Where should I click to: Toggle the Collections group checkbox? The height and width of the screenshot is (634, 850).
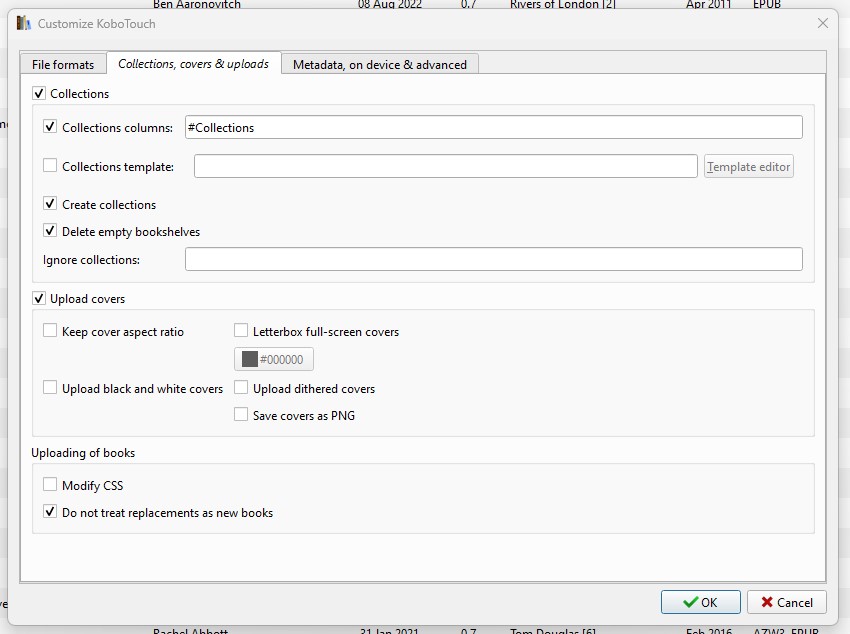(39, 93)
